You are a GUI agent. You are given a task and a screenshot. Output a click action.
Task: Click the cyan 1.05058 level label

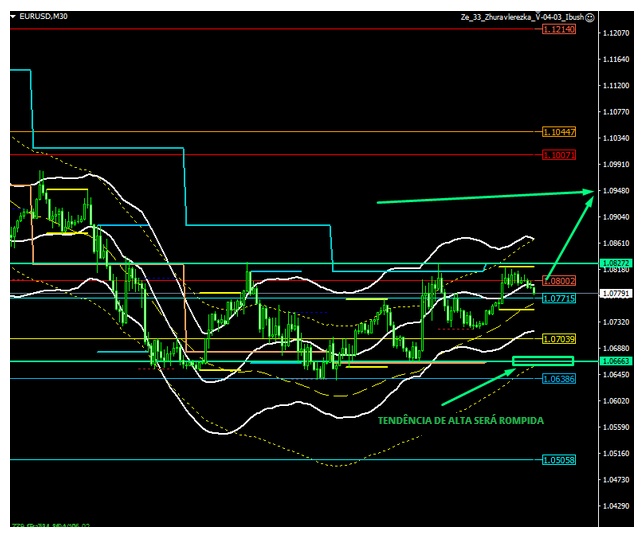[x=558, y=460]
